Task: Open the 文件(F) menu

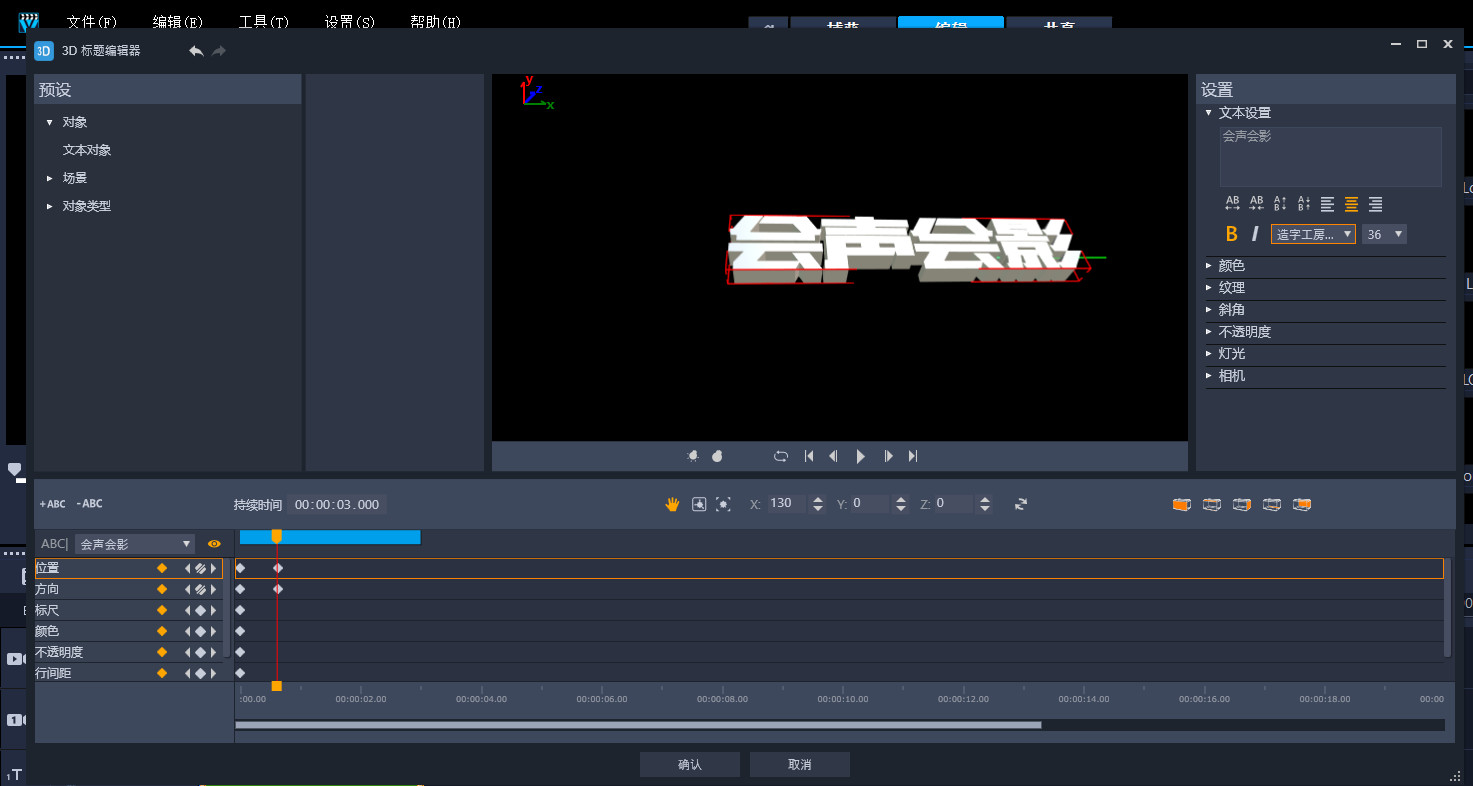Action: [92, 22]
